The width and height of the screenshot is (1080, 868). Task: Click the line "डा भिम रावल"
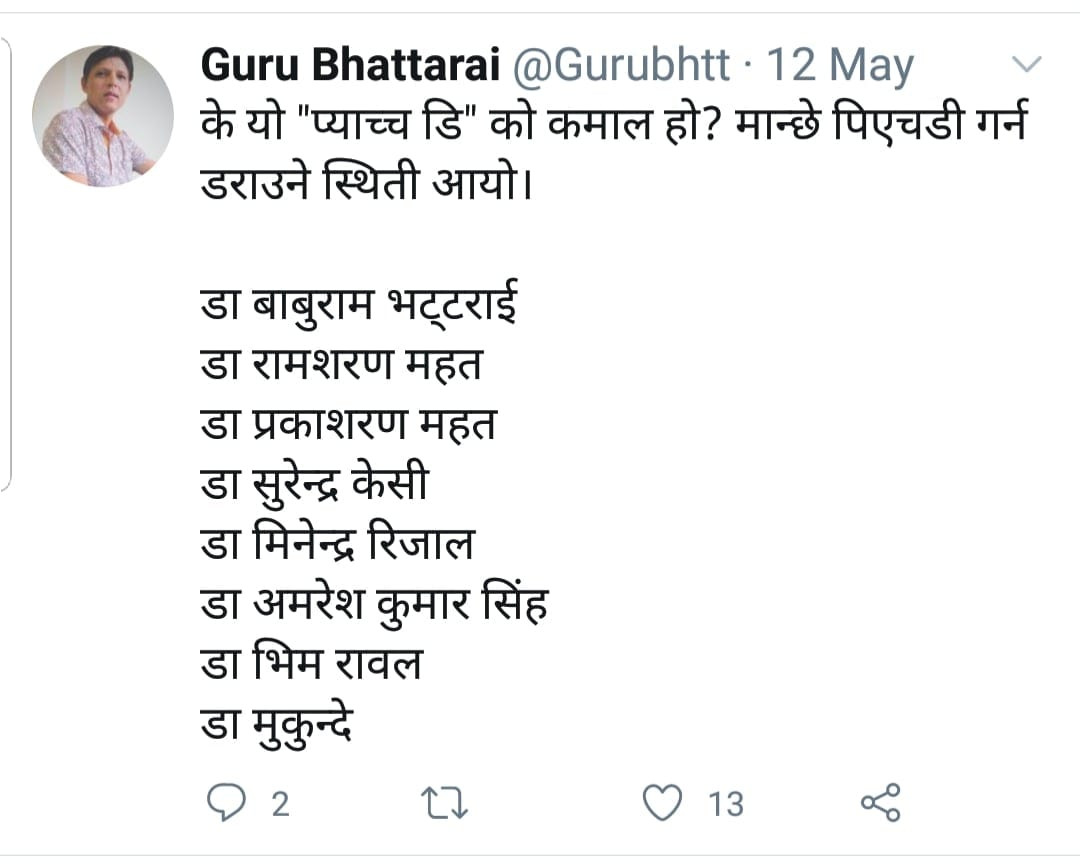coord(311,665)
